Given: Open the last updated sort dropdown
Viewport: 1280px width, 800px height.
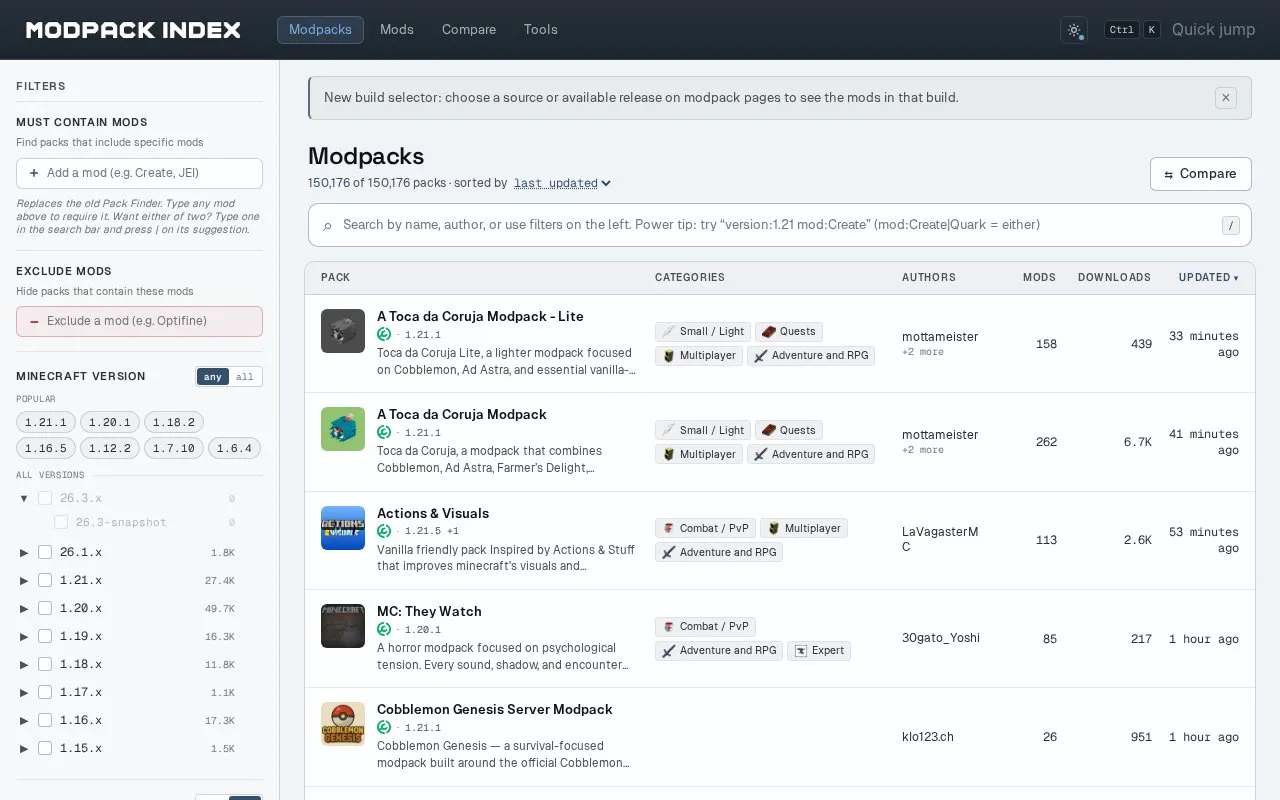Looking at the screenshot, I should (562, 183).
